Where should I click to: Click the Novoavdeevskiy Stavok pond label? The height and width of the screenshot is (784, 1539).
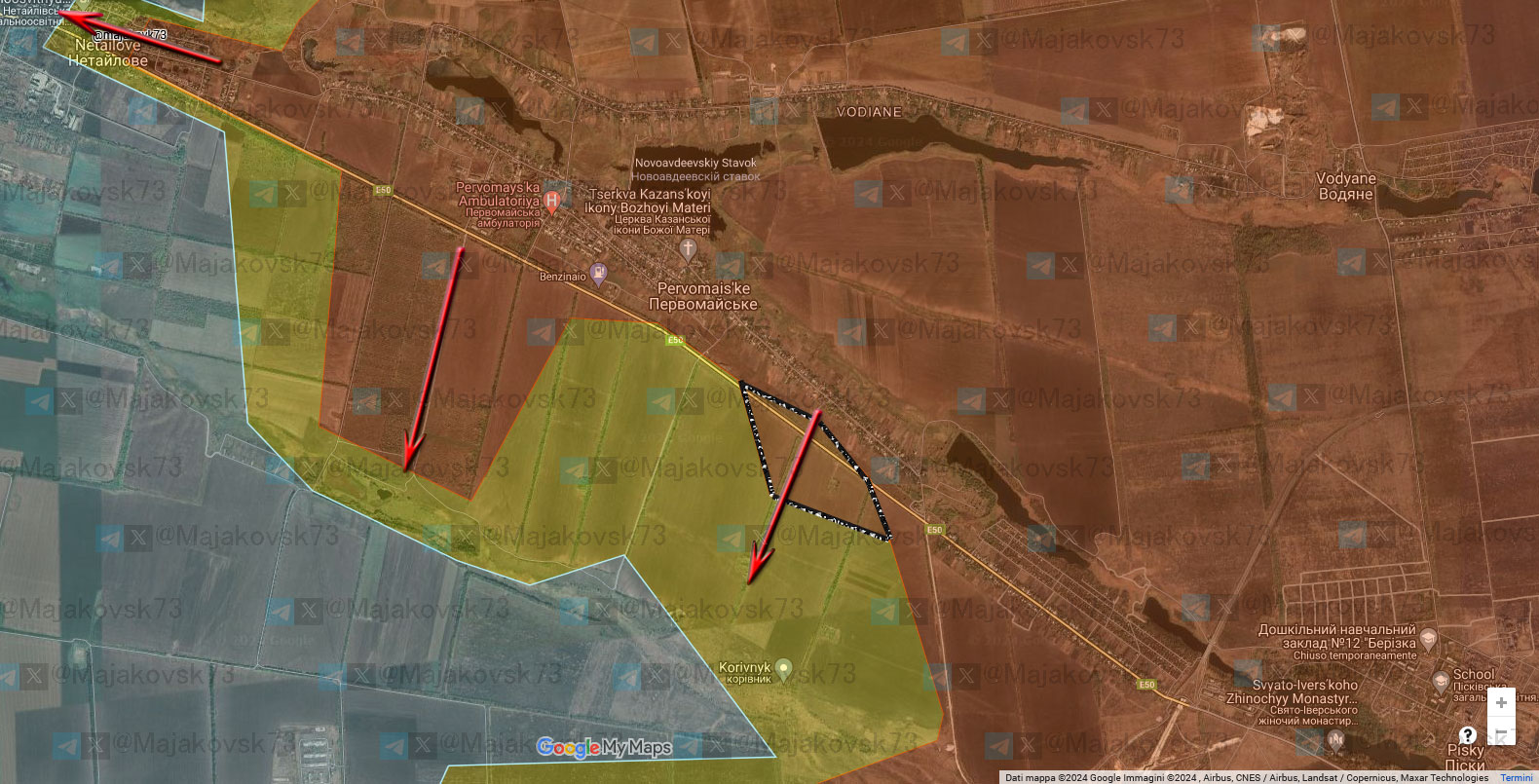(x=695, y=169)
